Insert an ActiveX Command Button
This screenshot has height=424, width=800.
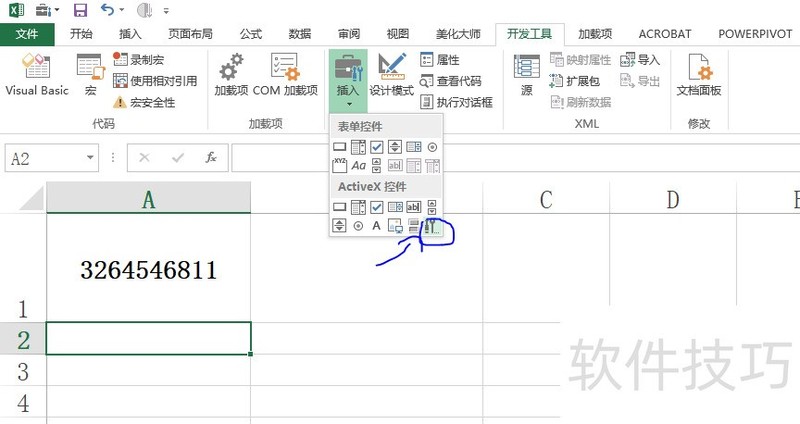(x=339, y=207)
